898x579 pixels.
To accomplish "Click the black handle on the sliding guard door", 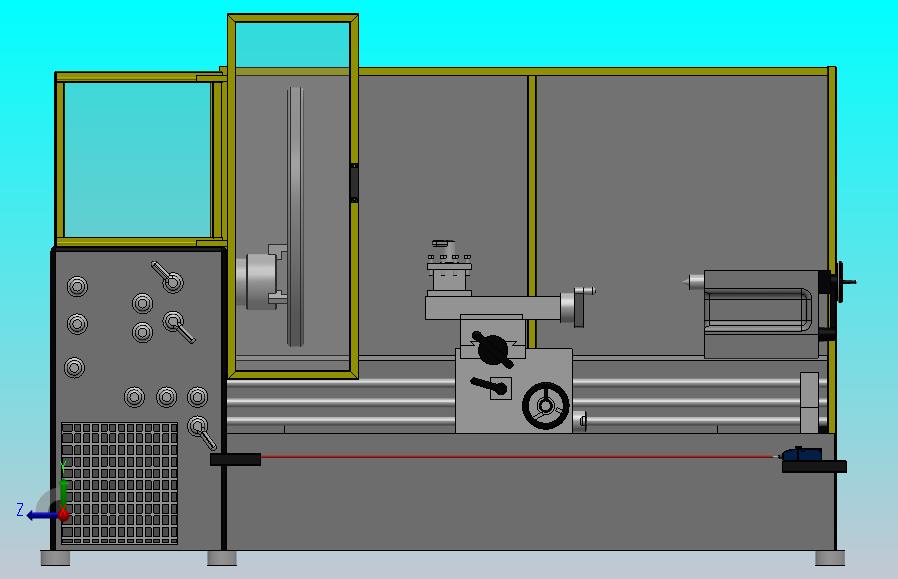I will point(354,183).
